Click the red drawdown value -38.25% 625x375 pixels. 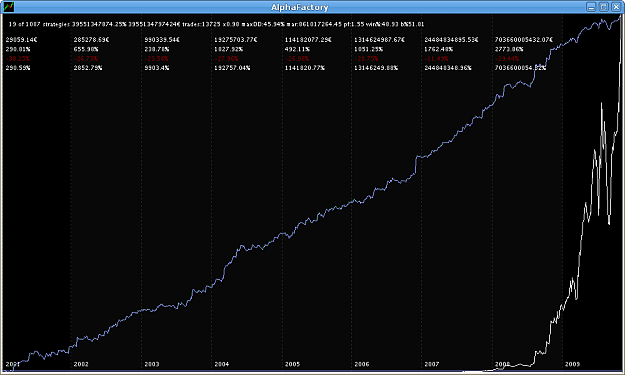pos(18,59)
